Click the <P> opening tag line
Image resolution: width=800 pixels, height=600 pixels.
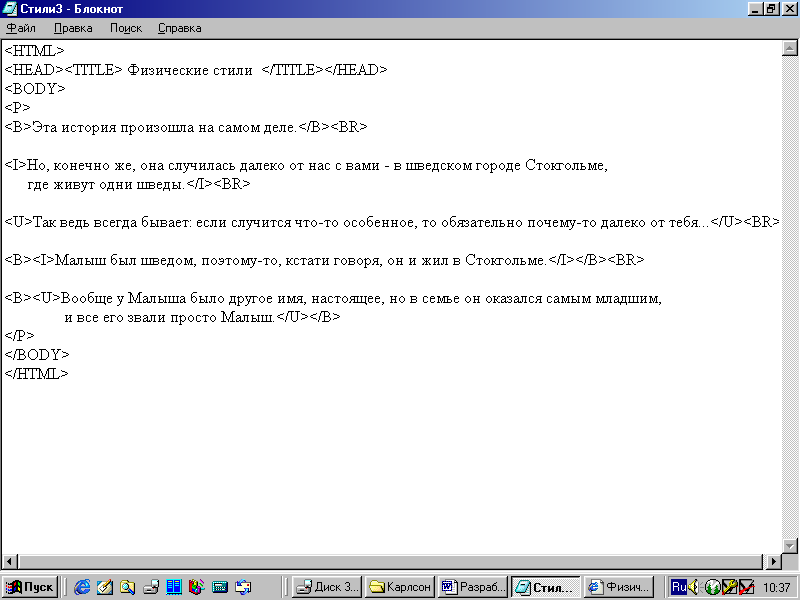coord(18,108)
